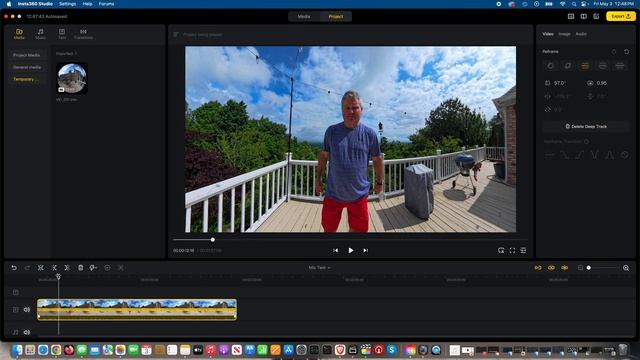
Task: Open Finder from the Dock
Action: coord(17,350)
